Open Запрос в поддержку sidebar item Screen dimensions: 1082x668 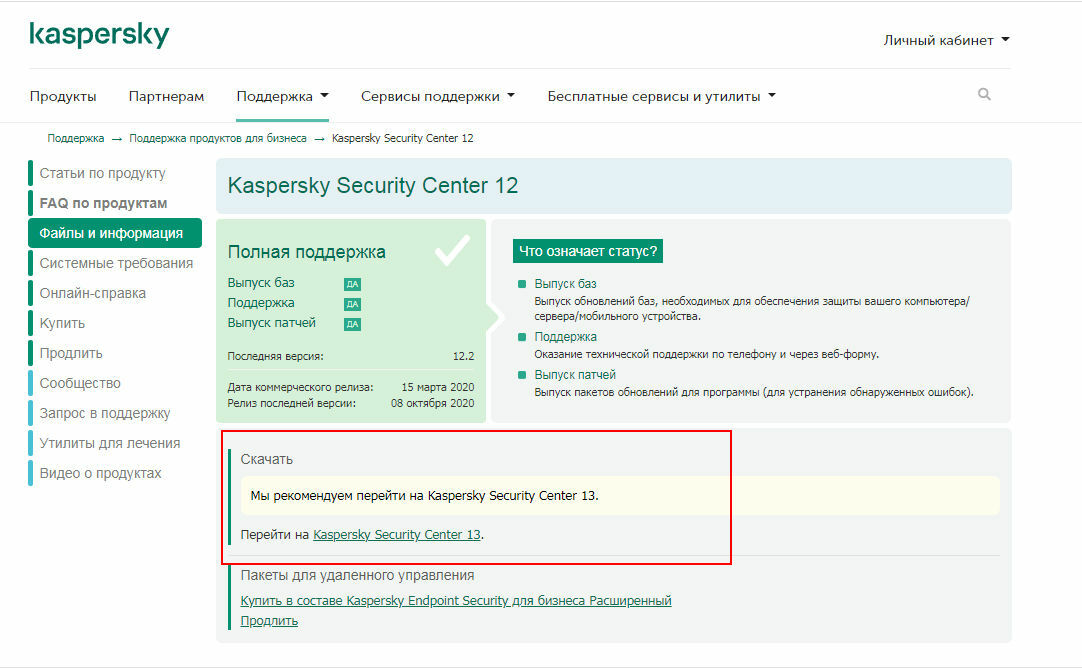click(x=104, y=413)
